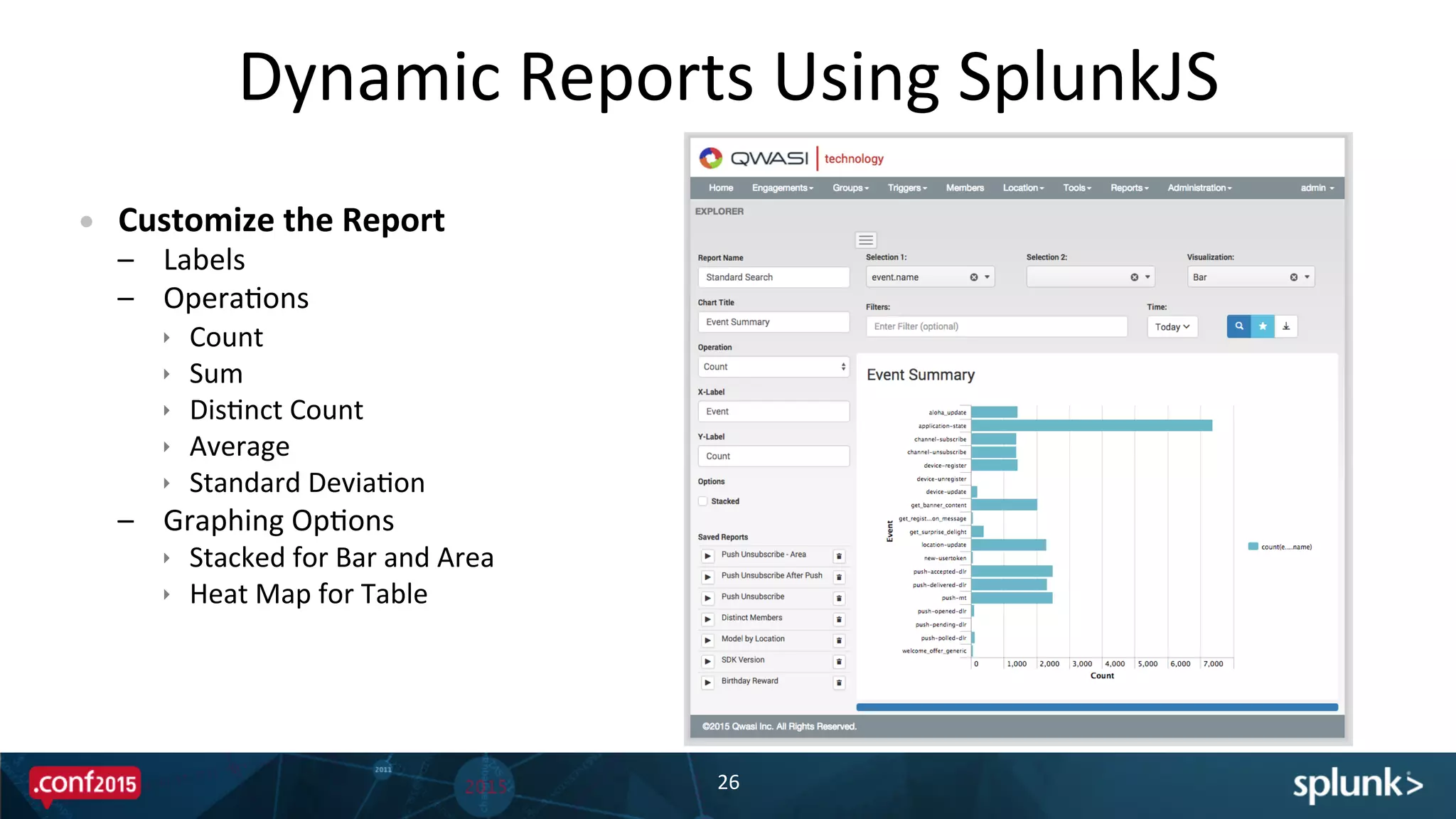Open the Members menu item
Image resolution: width=1456 pixels, height=819 pixels.
[x=965, y=188]
